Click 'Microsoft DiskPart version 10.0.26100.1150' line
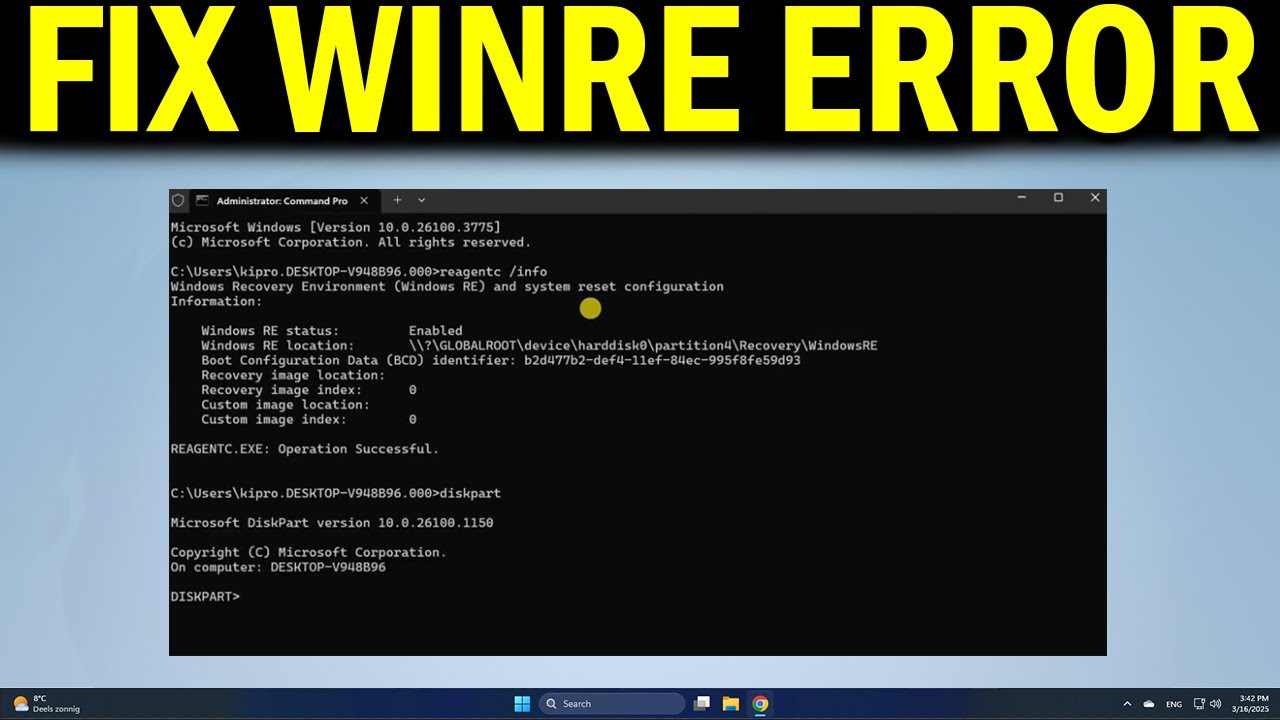This screenshot has width=1280, height=720. [x=332, y=523]
